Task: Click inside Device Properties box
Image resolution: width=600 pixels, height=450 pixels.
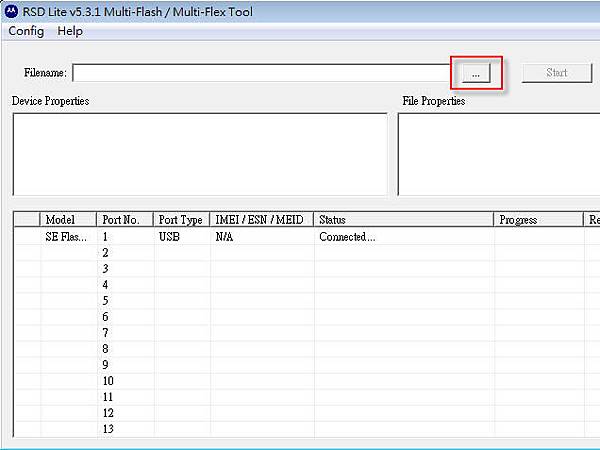Action: [200, 154]
